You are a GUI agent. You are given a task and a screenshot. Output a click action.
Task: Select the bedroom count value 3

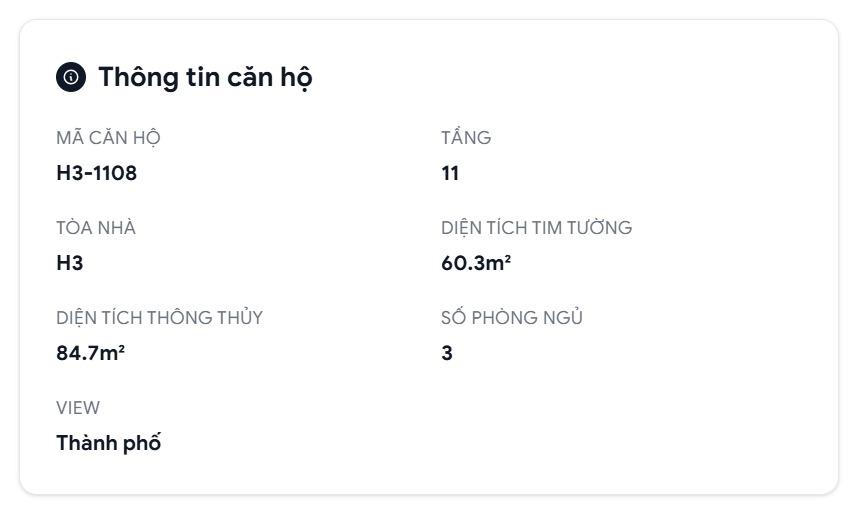(x=447, y=353)
